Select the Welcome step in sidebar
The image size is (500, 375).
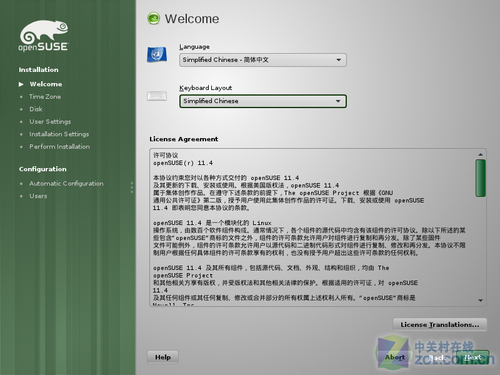tap(46, 84)
